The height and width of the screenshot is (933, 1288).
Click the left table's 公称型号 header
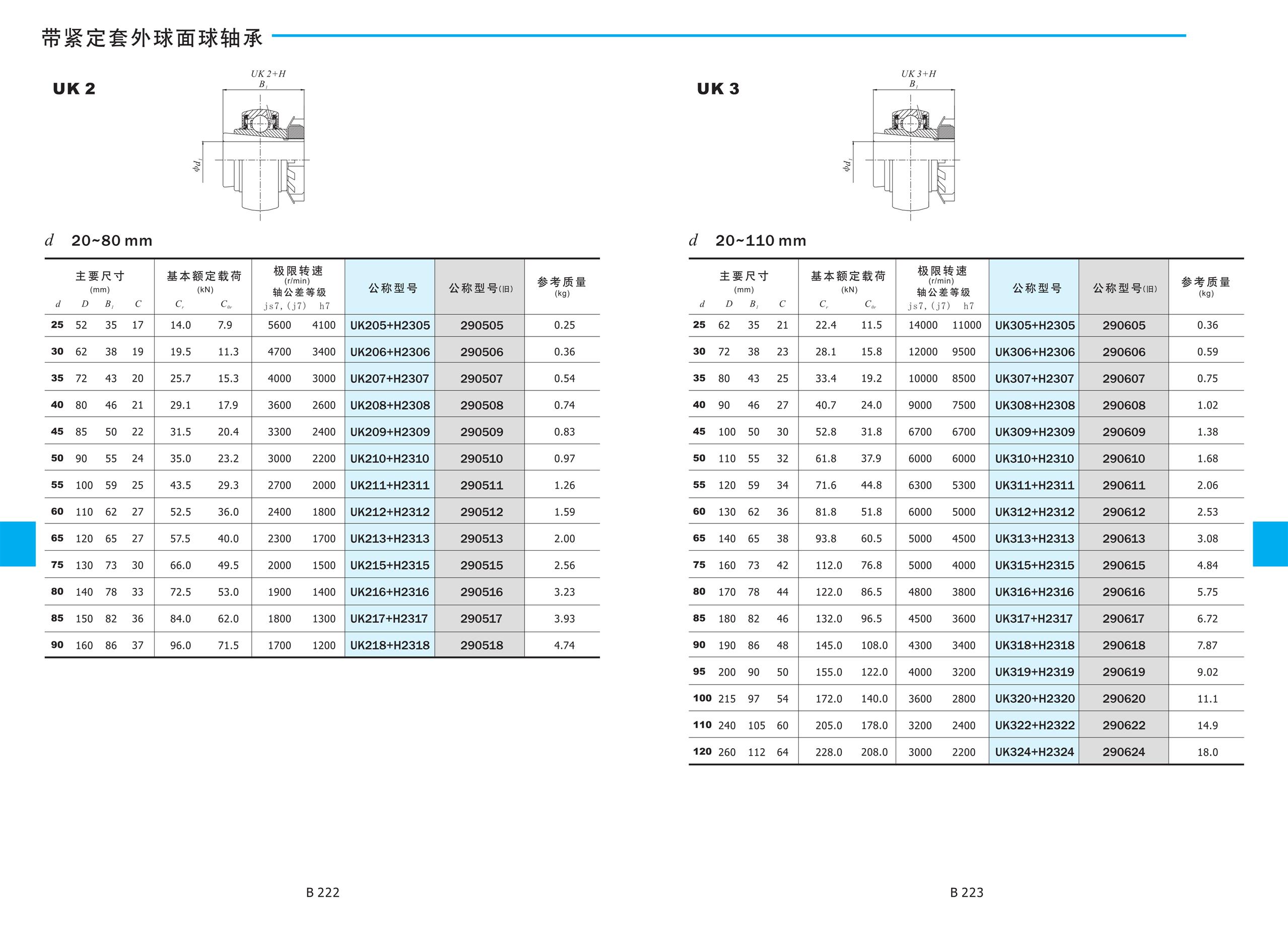392,288
